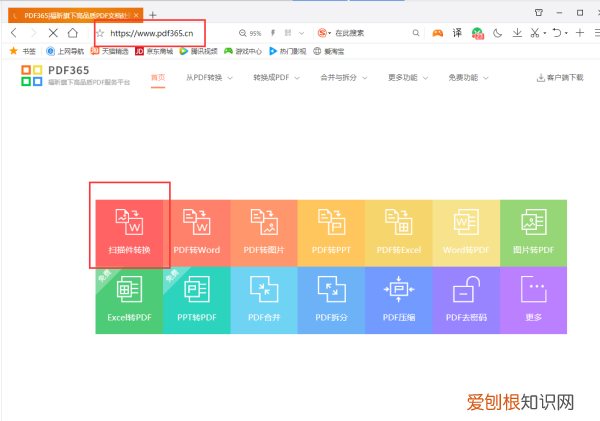Open the Excel转PDF tile
This screenshot has width=600, height=421.
[x=129, y=300]
